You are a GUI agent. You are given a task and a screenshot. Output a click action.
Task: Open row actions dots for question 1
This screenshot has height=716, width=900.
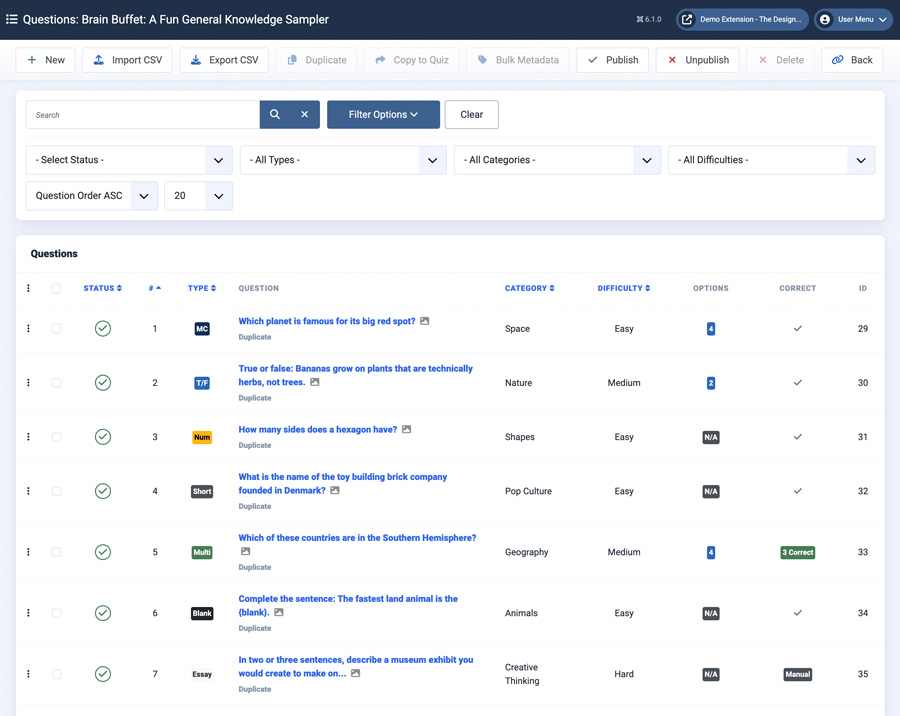click(28, 328)
